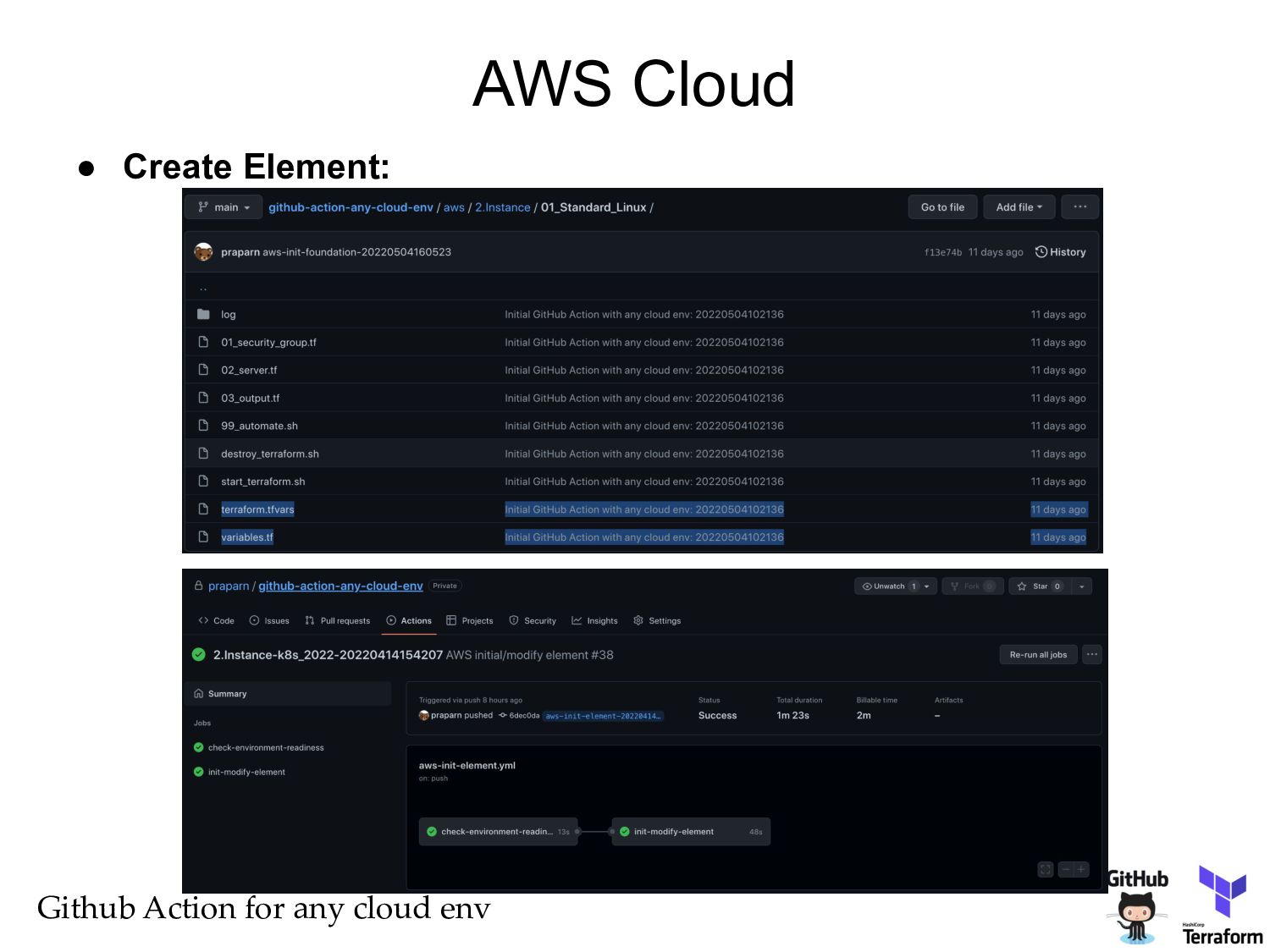Image resolution: width=1270 pixels, height=952 pixels.
Task: Go up to parent directory (..)
Action: click(x=203, y=288)
